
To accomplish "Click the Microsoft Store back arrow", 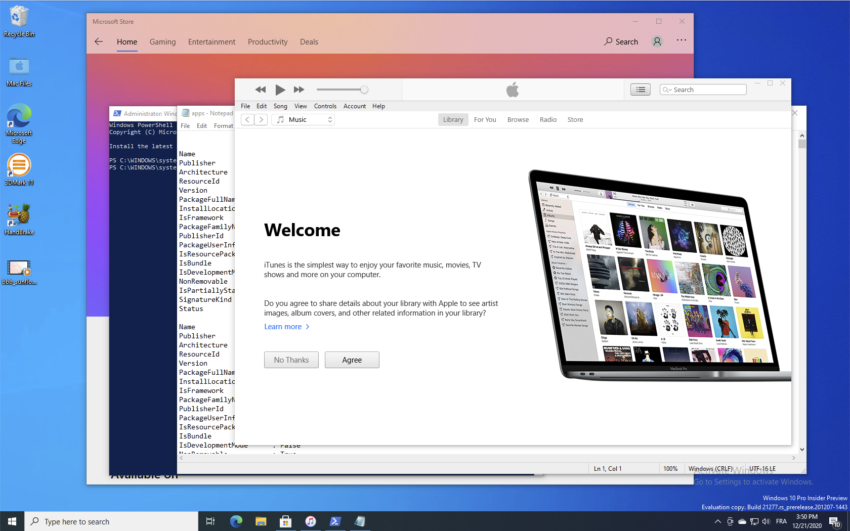I will 99,42.
